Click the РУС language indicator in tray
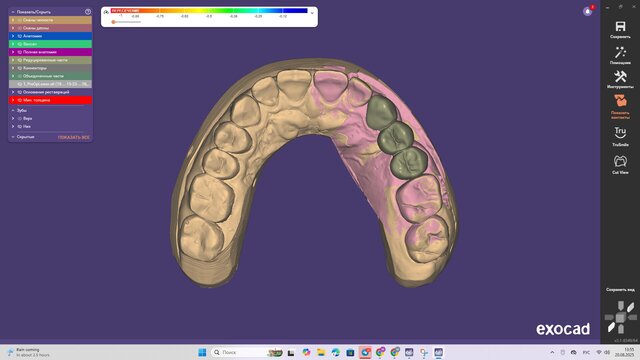The image size is (640, 360). [x=586, y=352]
